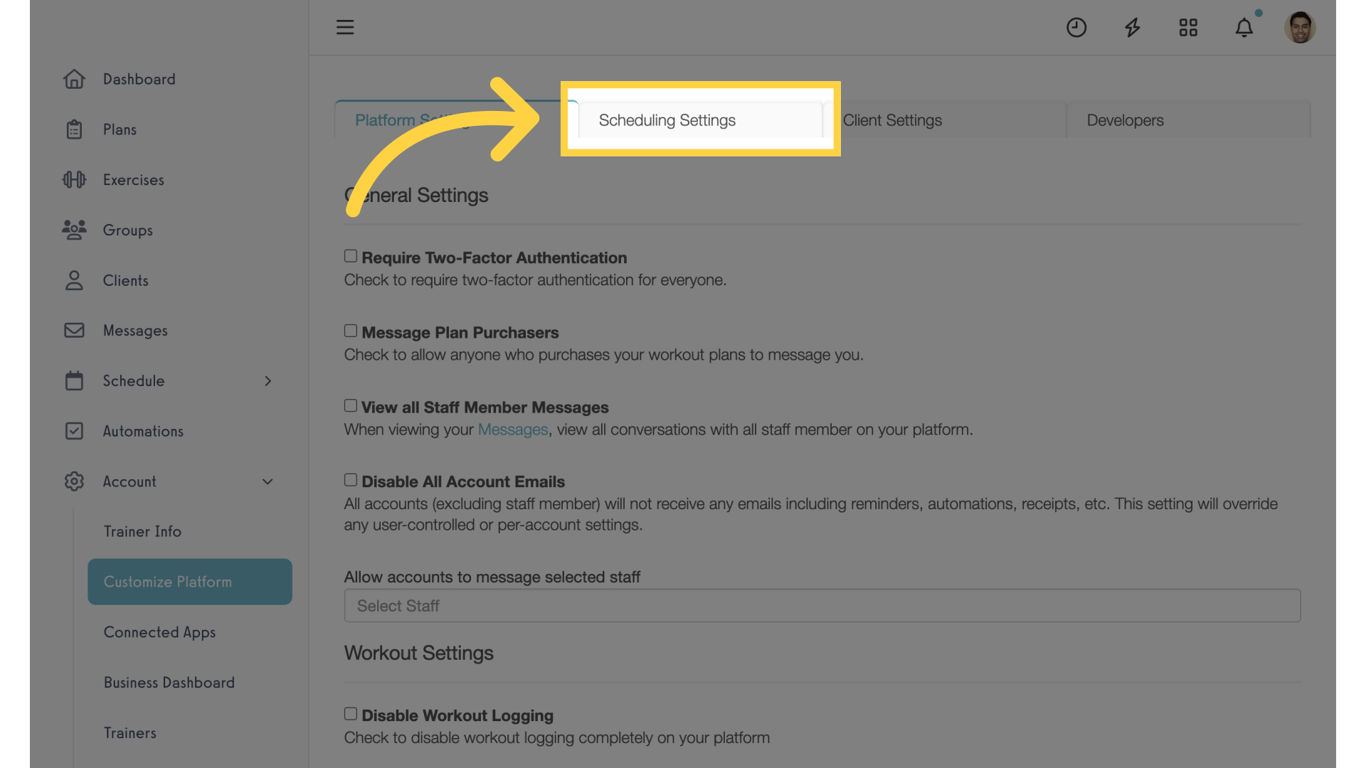Switch to the Scheduling Settings tab
Screen dimensions: 1366x768
(666, 119)
